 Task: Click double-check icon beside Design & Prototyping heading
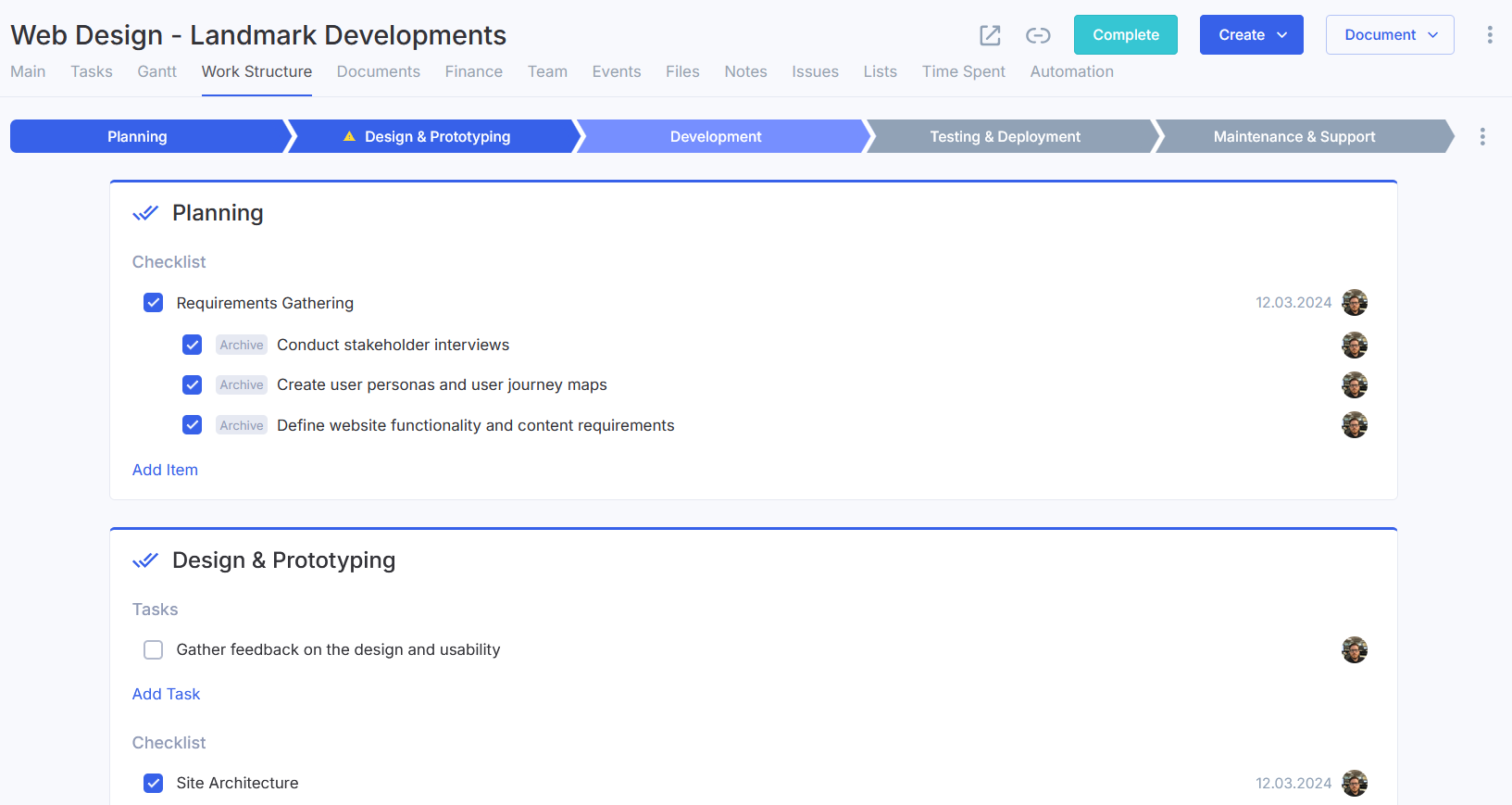(145, 561)
